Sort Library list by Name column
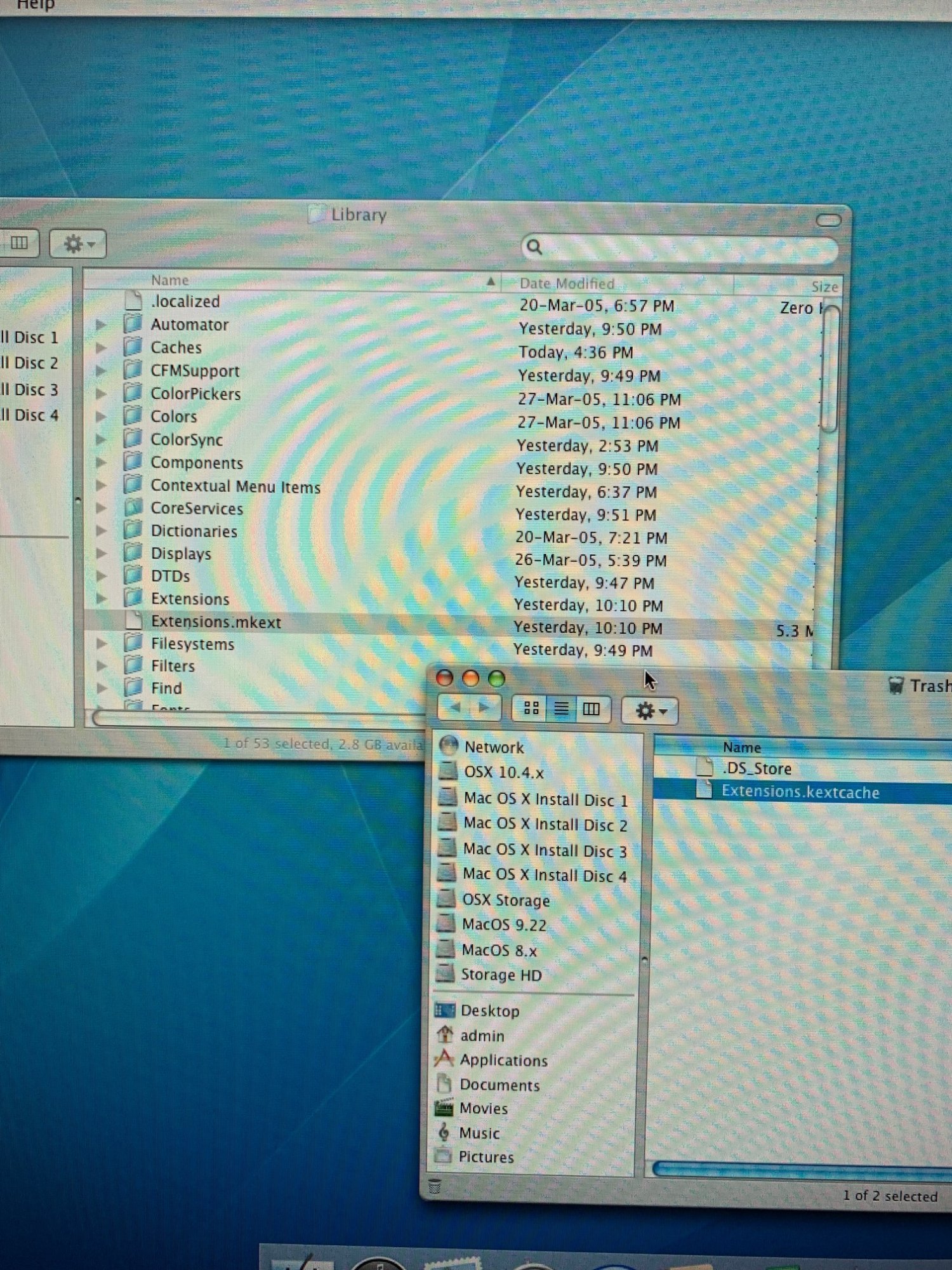The height and width of the screenshot is (1270, 952). [x=292, y=280]
